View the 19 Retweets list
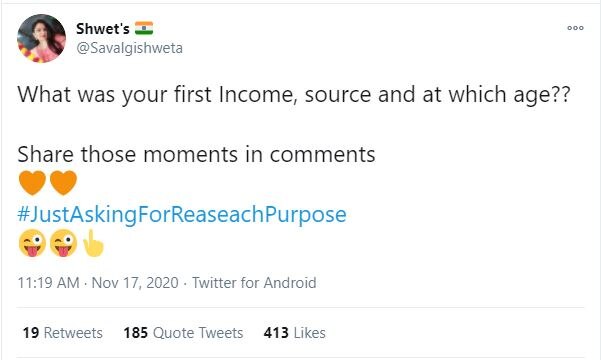Image resolution: width=601 pixels, height=360 pixels. 62,333
